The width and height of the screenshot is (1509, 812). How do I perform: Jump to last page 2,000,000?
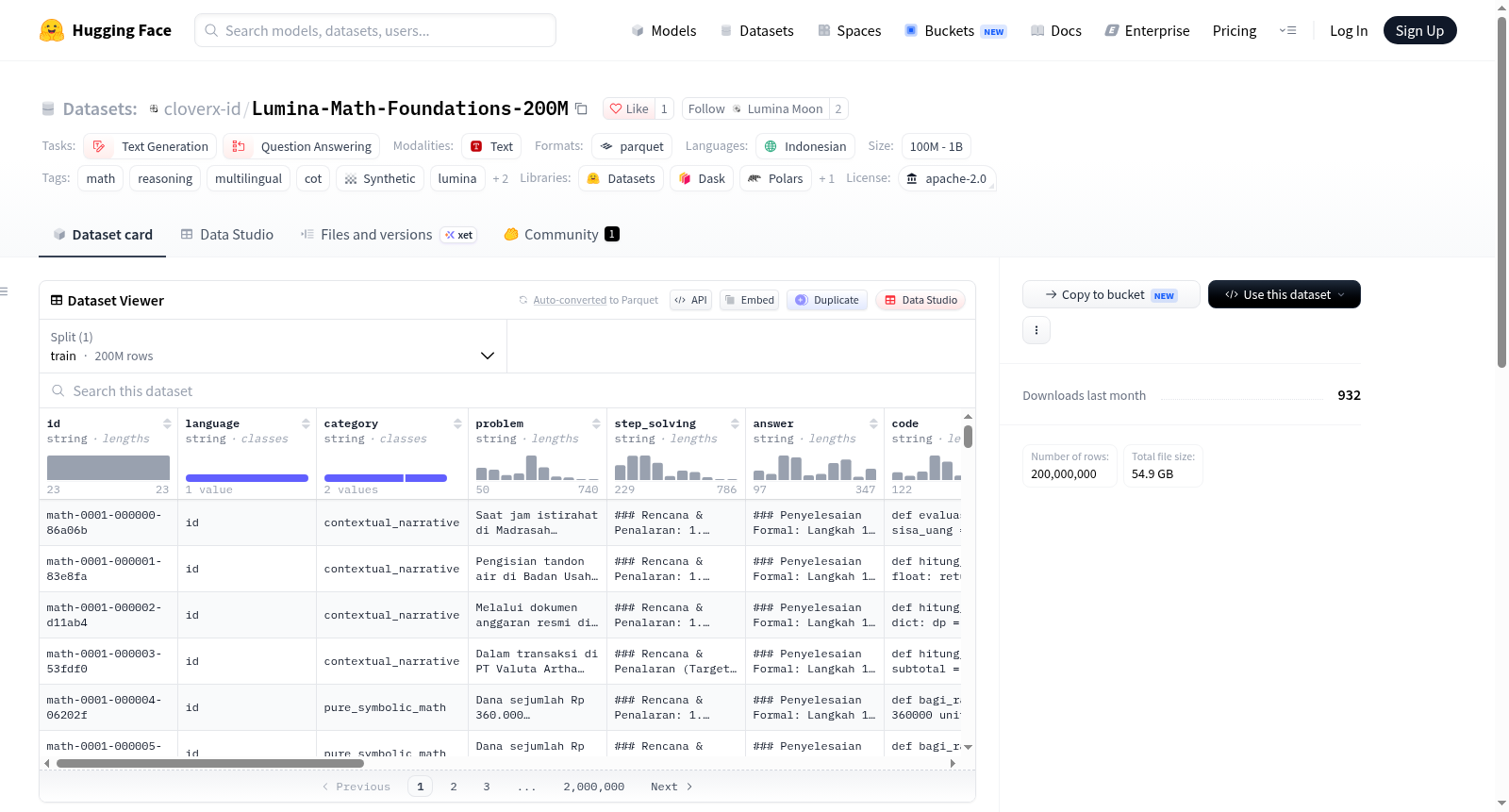[594, 787]
